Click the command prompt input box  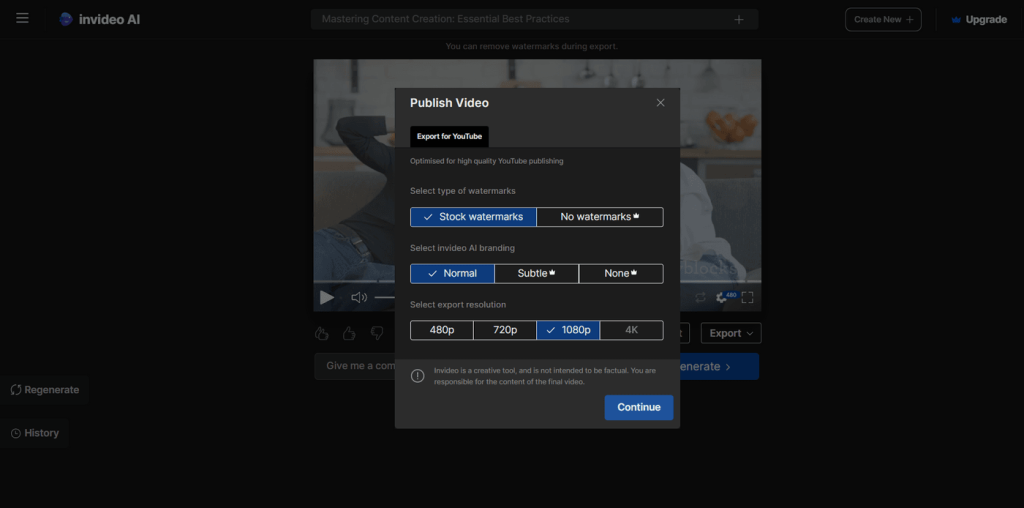[x=355, y=366]
